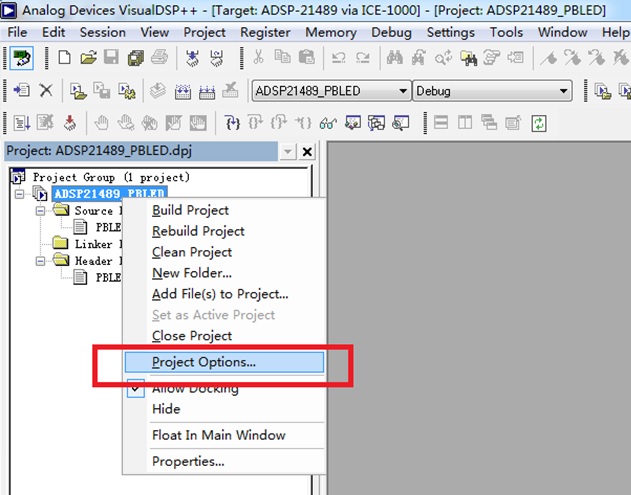Collapse the ADSP21489_PBLED project node

click(19, 194)
